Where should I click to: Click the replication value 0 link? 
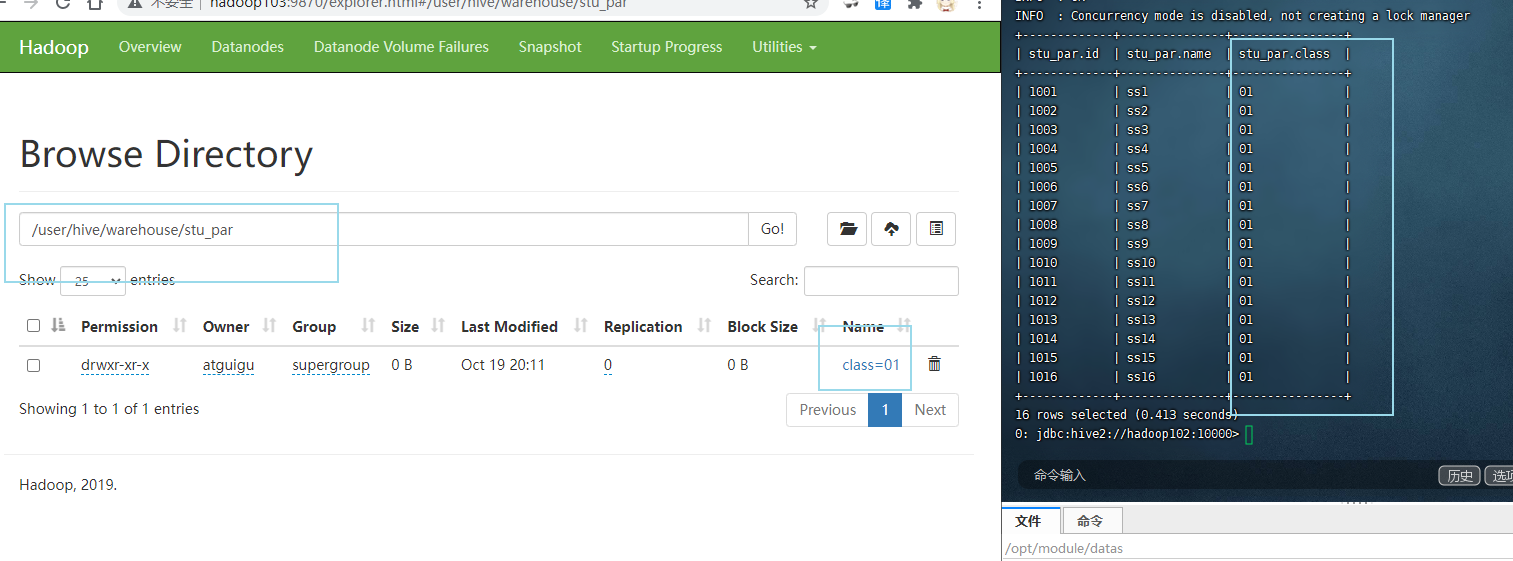point(608,365)
